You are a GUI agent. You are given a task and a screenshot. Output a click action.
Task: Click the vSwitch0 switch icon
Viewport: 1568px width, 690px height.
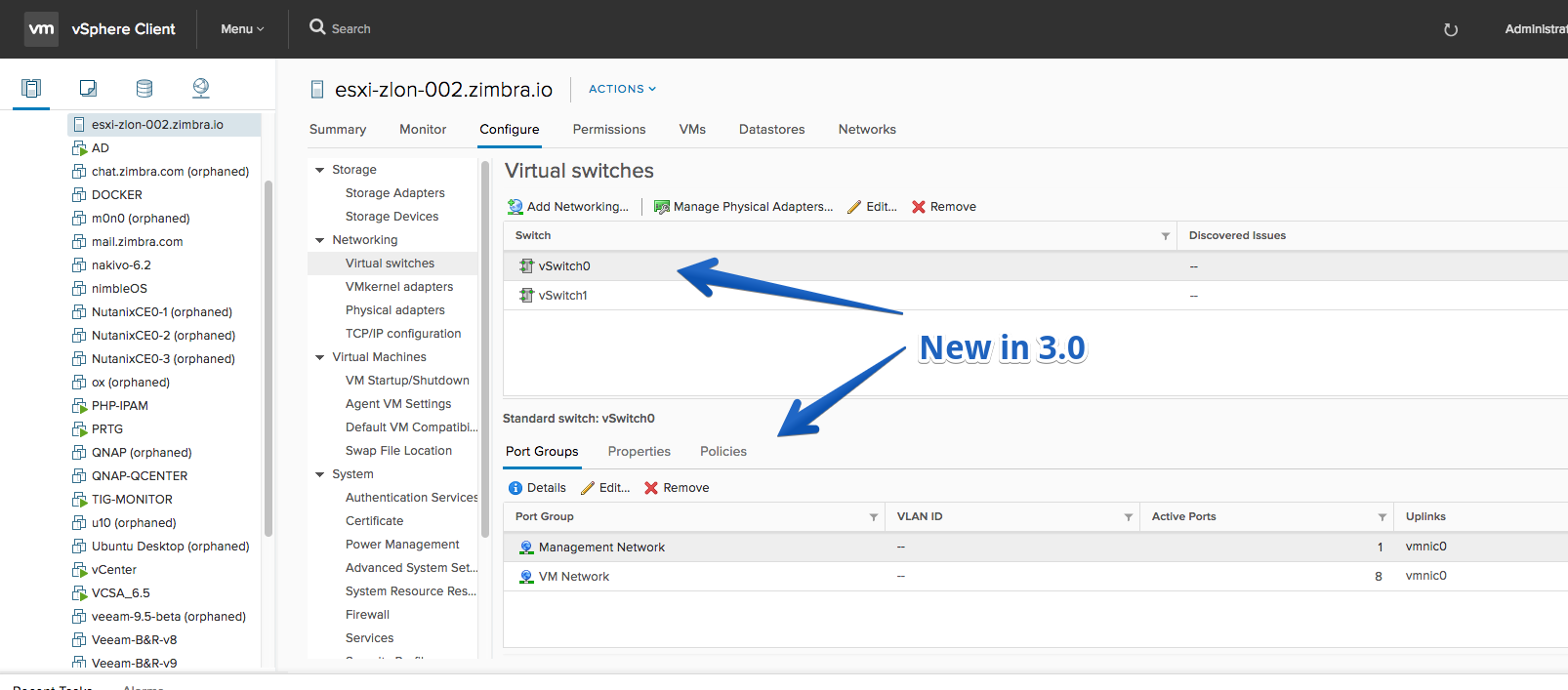click(527, 265)
